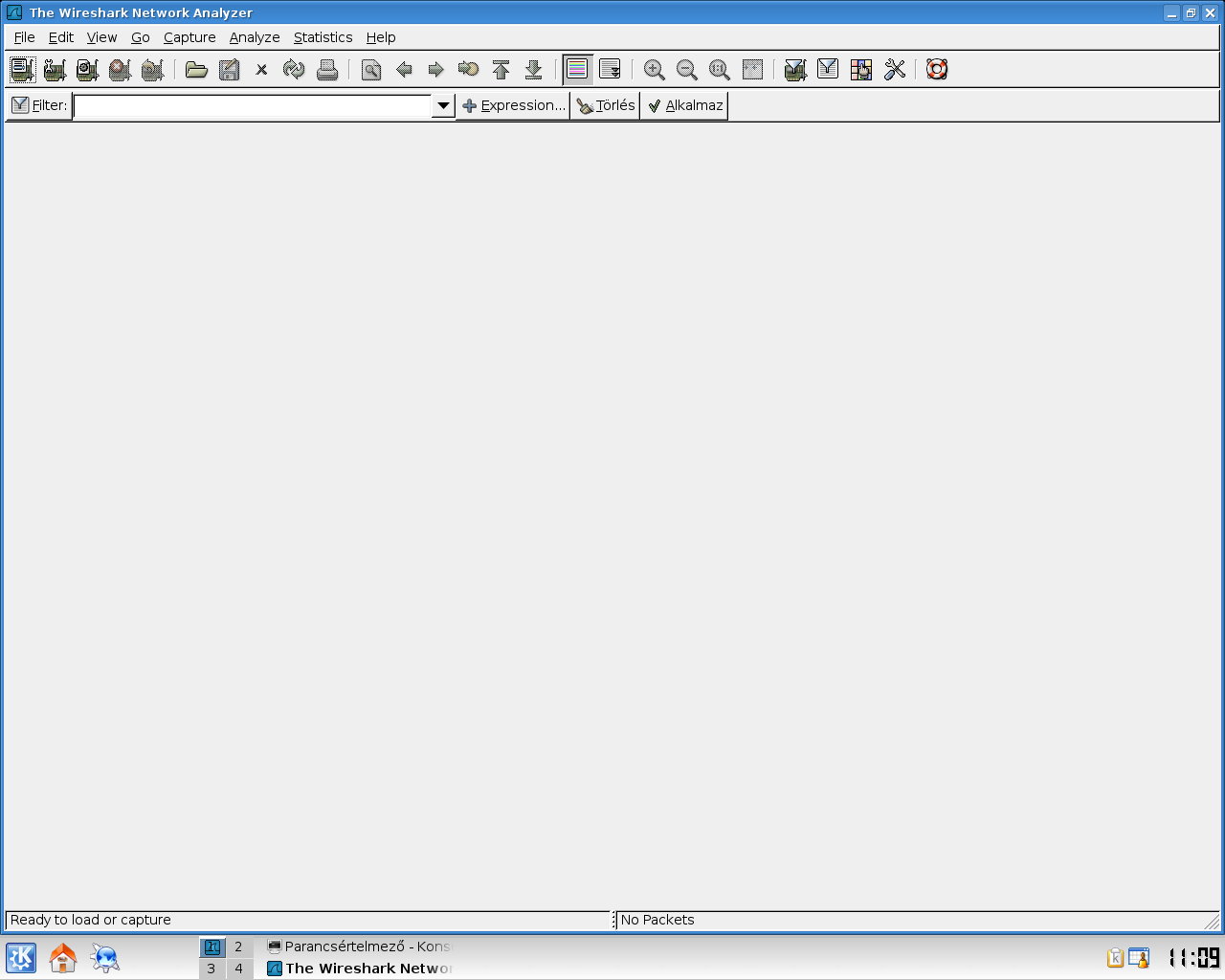
Task: Open help lifebuoy icon
Action: point(937,69)
